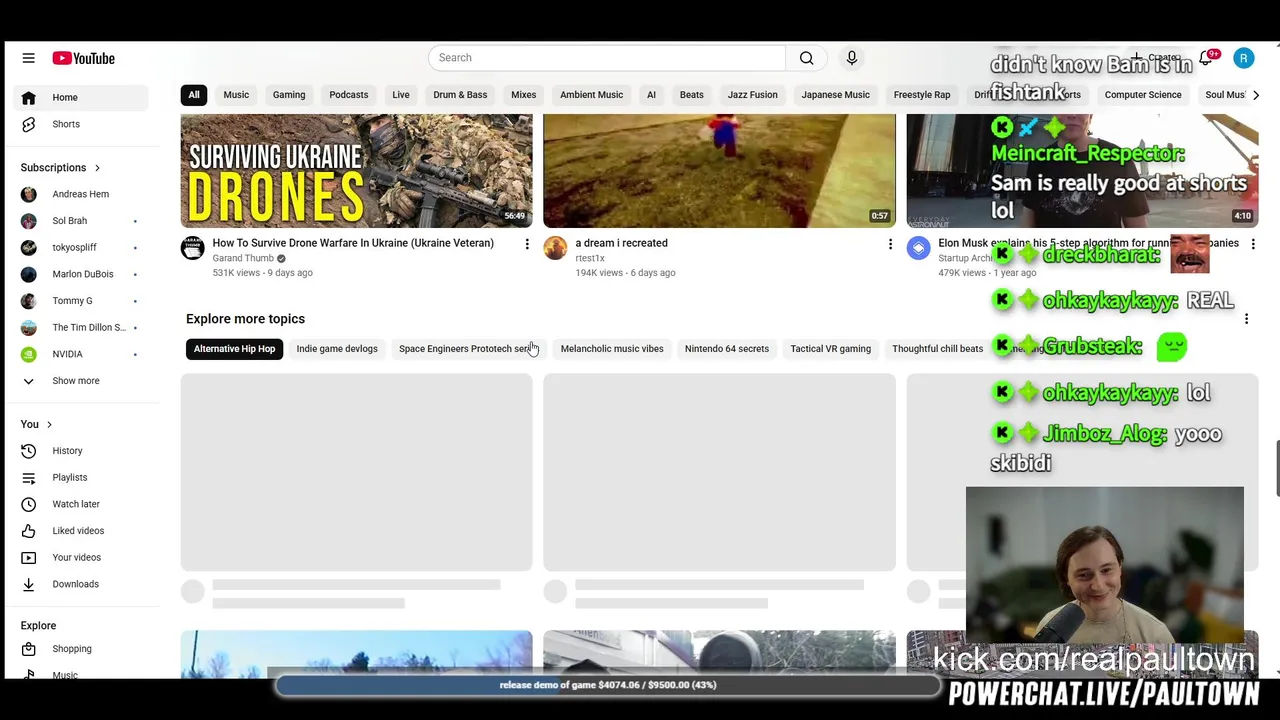Select the Live filter chip
The image size is (1280, 720).
coord(401,95)
